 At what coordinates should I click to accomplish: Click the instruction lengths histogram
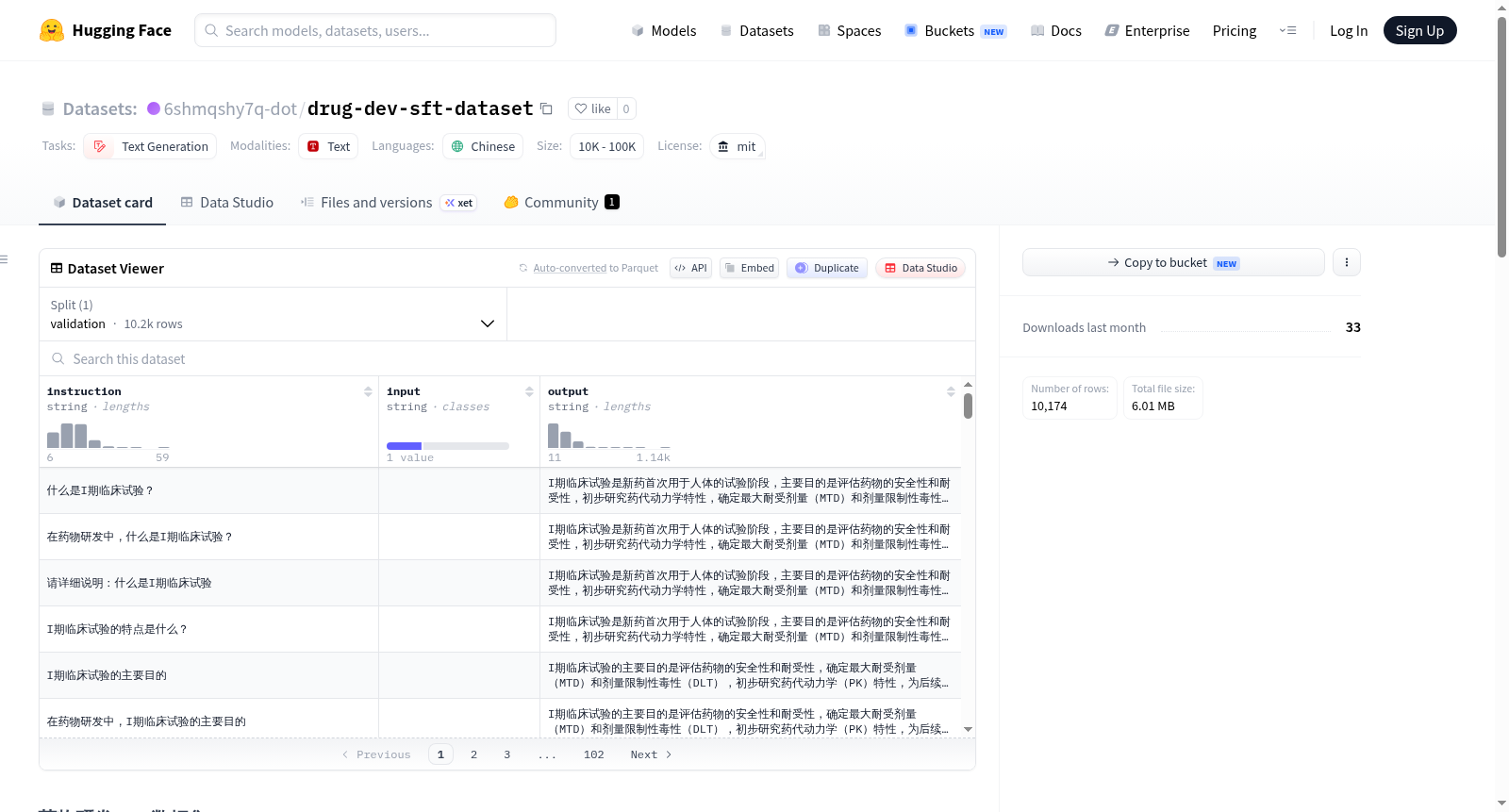108,436
